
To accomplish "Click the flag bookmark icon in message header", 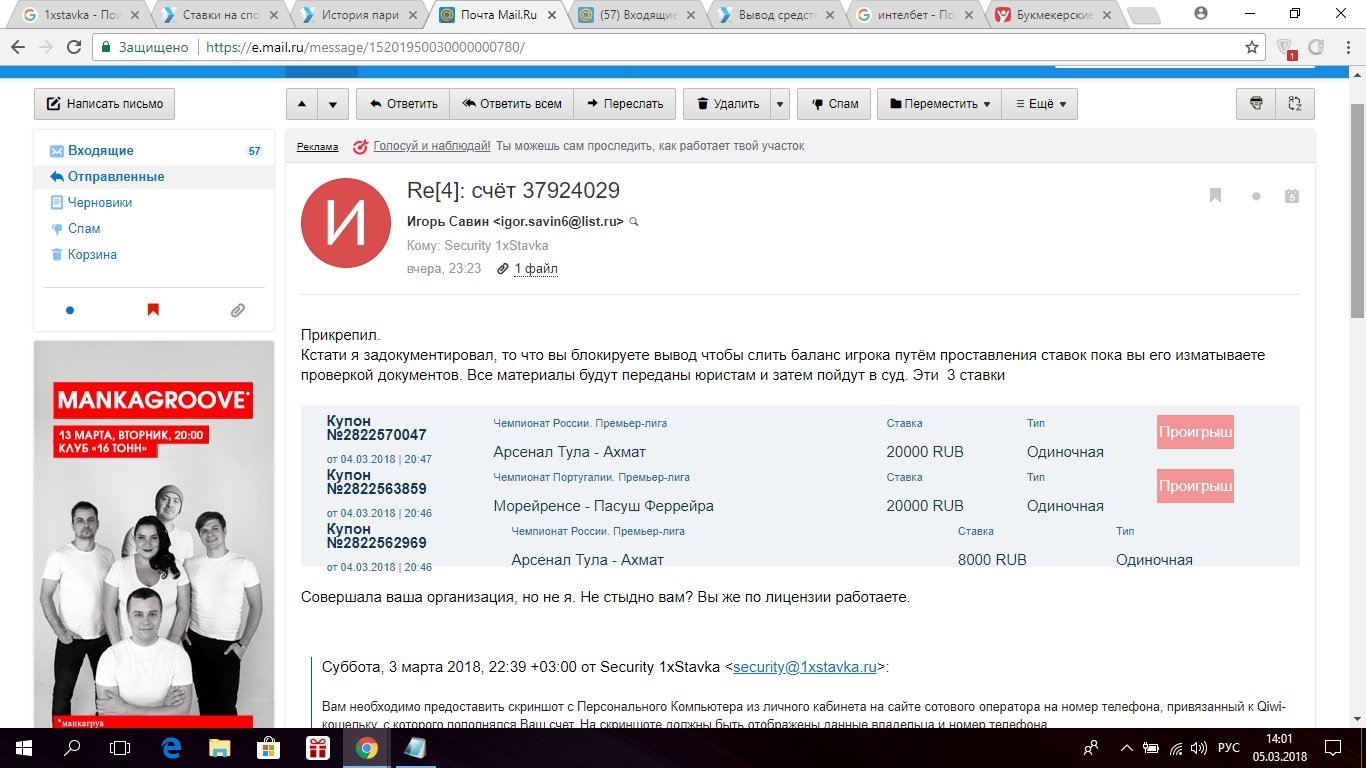I will point(1215,196).
